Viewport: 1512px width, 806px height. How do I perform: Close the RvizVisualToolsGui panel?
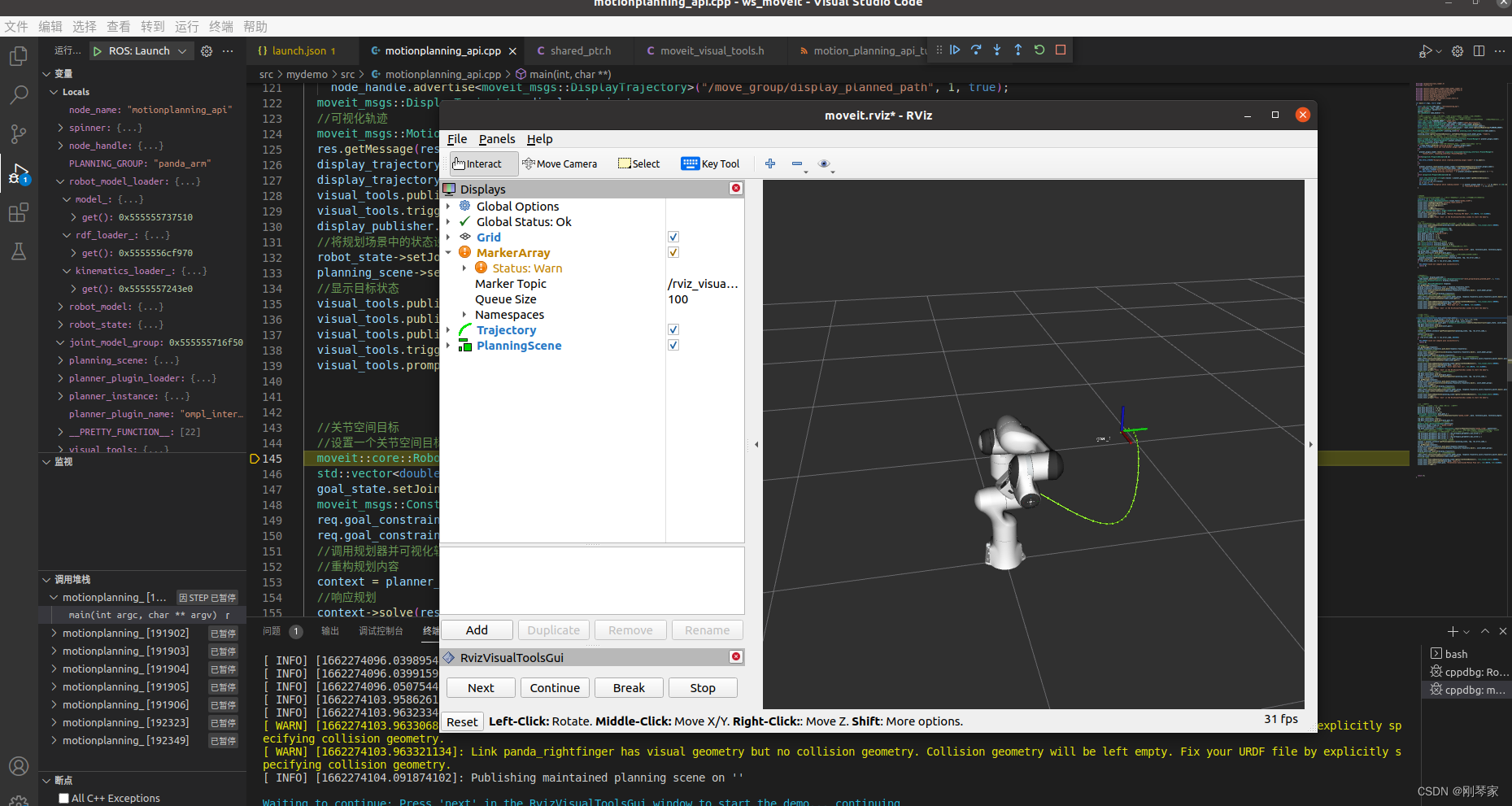click(736, 657)
